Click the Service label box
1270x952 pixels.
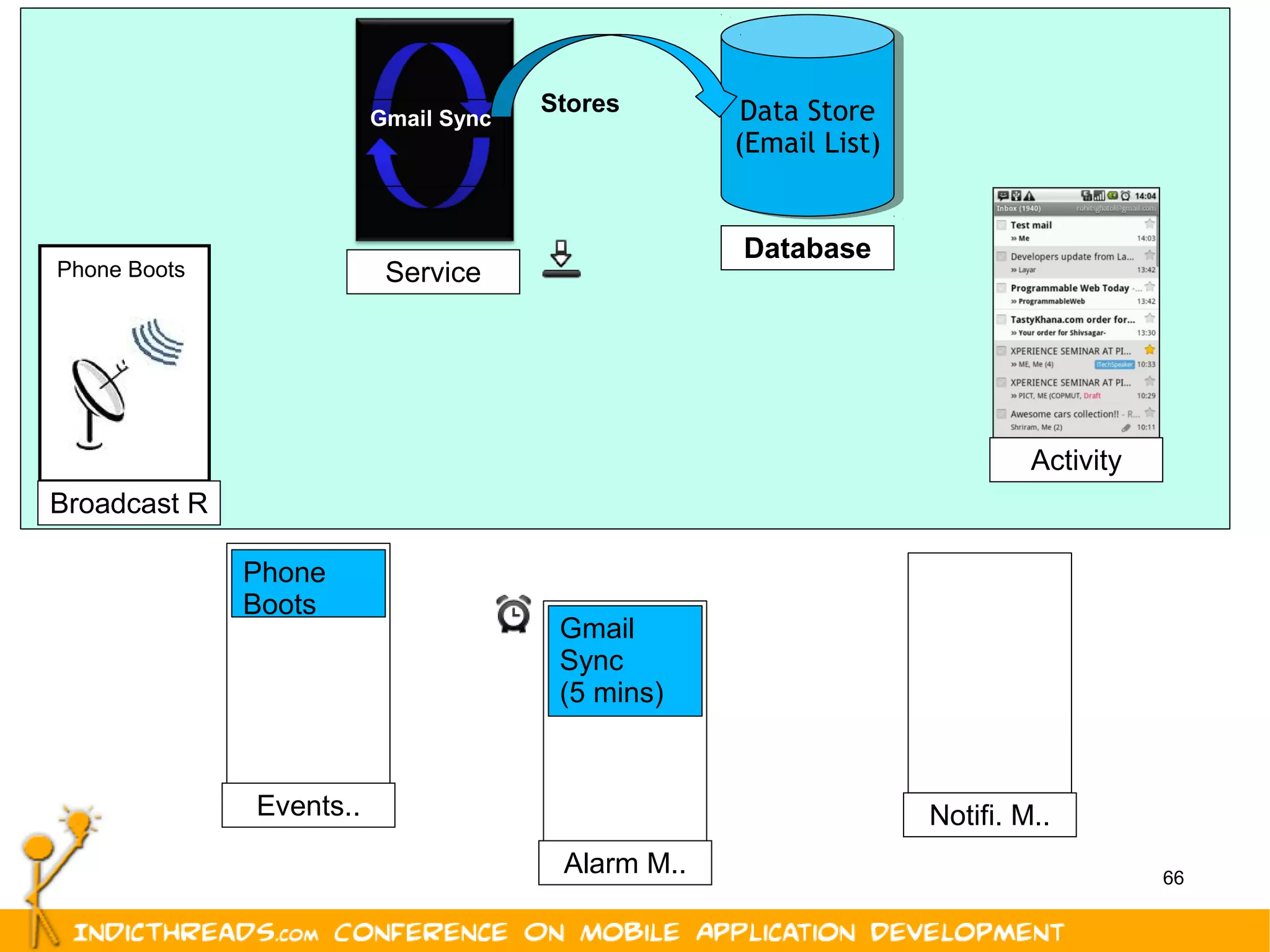pos(433,272)
